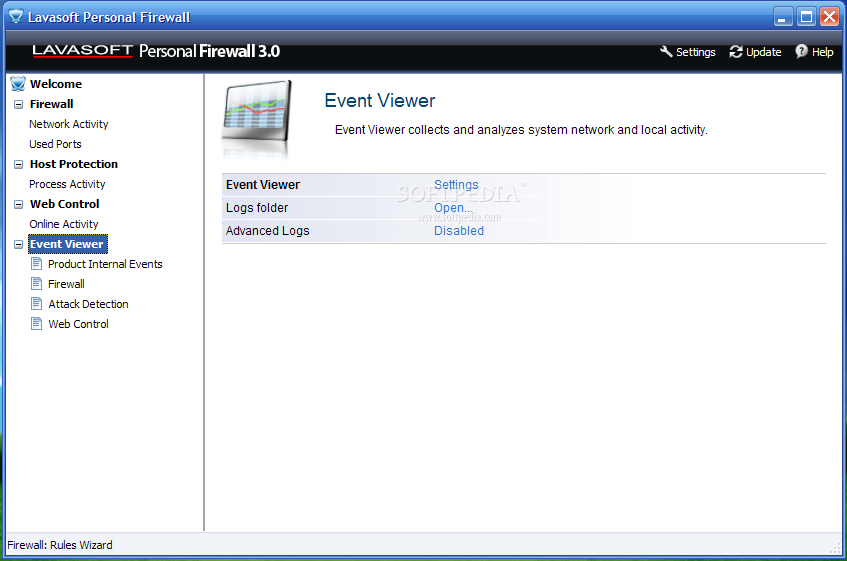Click the window resize grip in corner
847x561 pixels.
click(835, 548)
